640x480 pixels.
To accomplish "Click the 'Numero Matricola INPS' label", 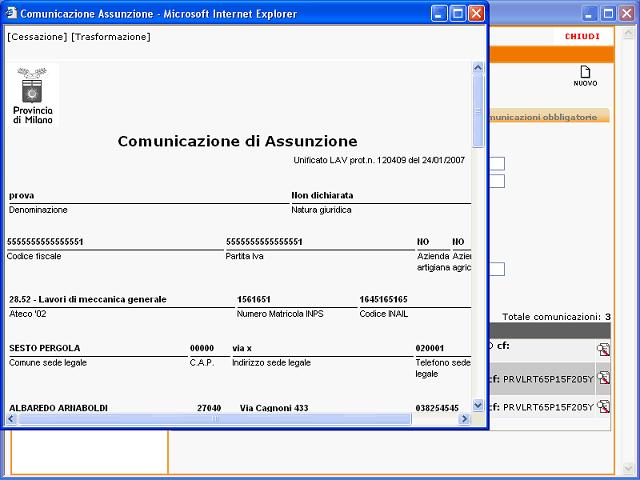I will (280, 314).
